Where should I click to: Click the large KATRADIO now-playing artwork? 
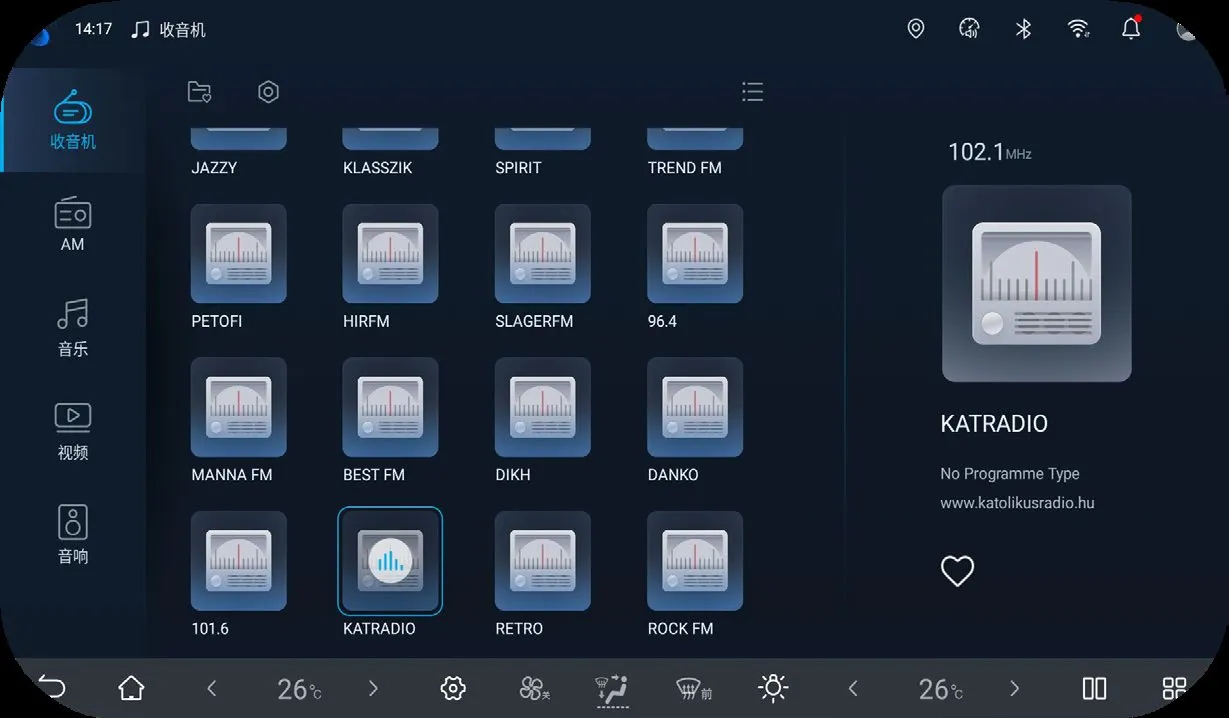coord(1037,283)
